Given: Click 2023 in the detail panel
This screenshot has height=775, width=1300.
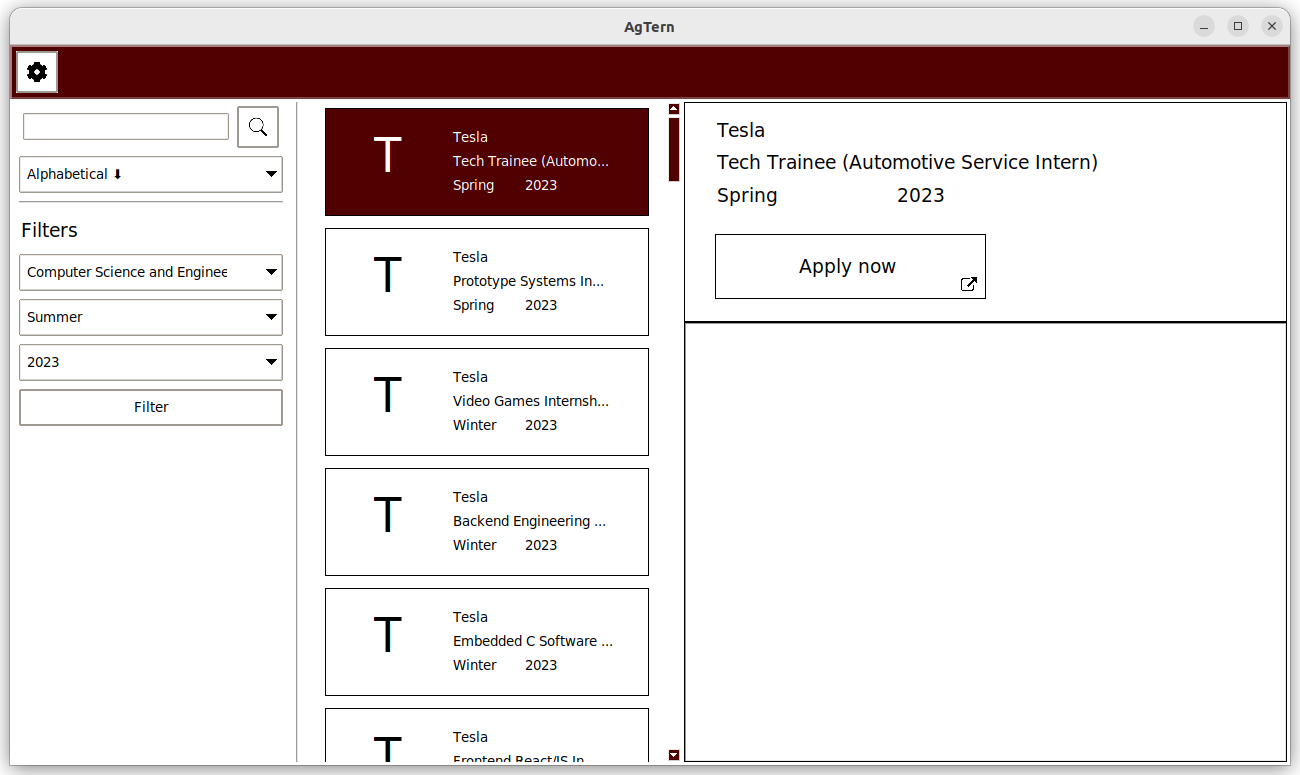Looking at the screenshot, I should (921, 195).
